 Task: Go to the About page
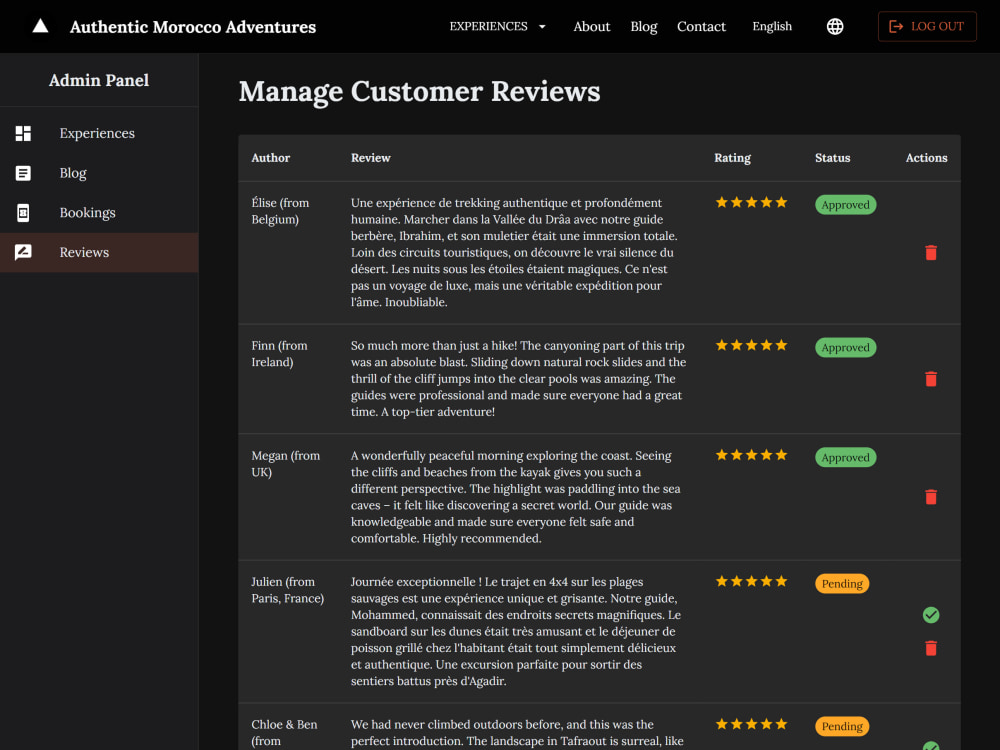point(591,26)
